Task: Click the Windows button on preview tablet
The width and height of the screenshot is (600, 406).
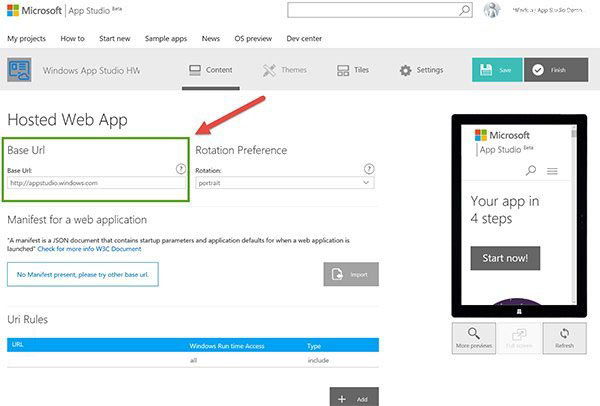Action: pos(519,311)
